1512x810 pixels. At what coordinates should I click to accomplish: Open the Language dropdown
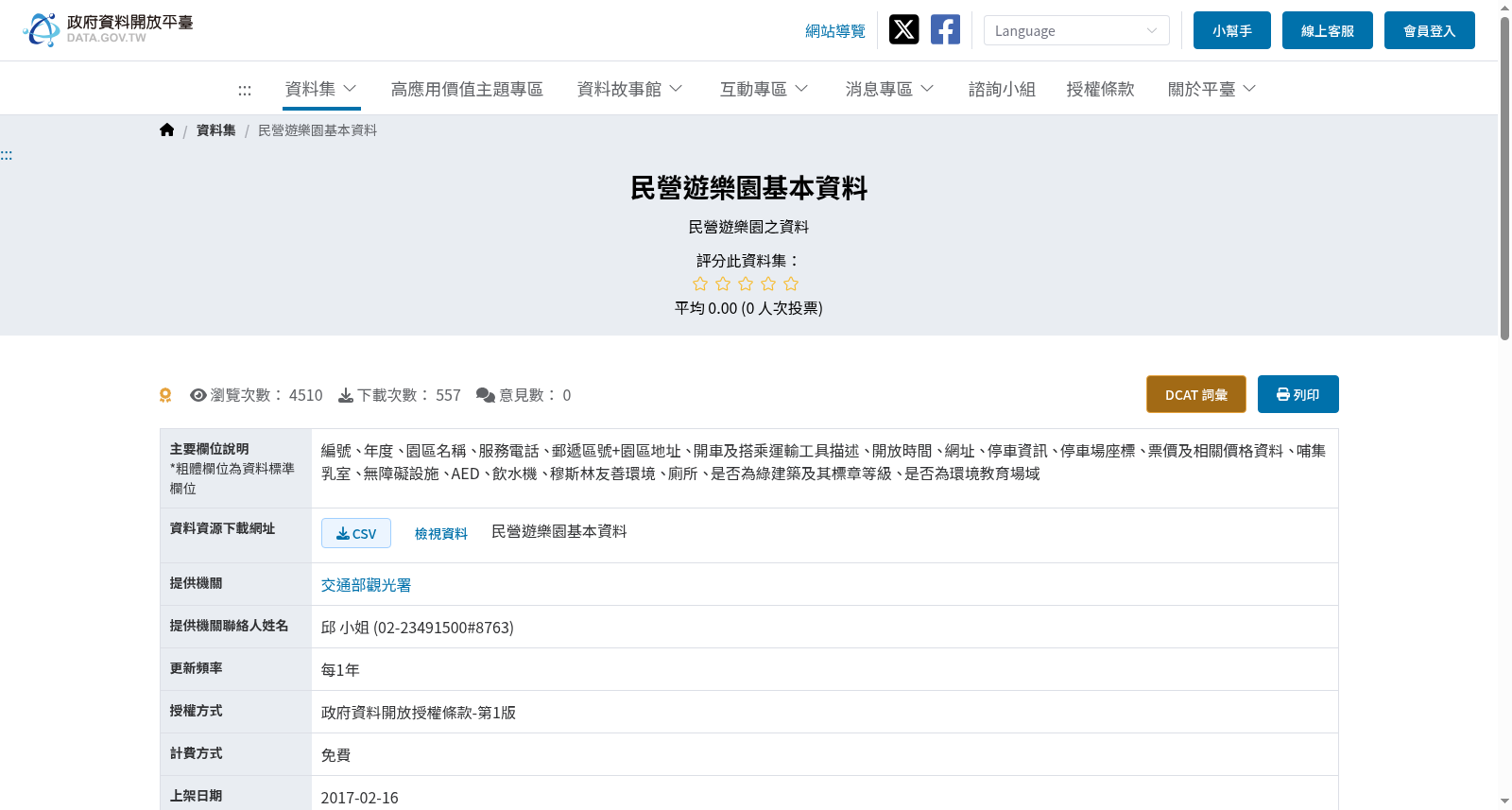coord(1076,30)
